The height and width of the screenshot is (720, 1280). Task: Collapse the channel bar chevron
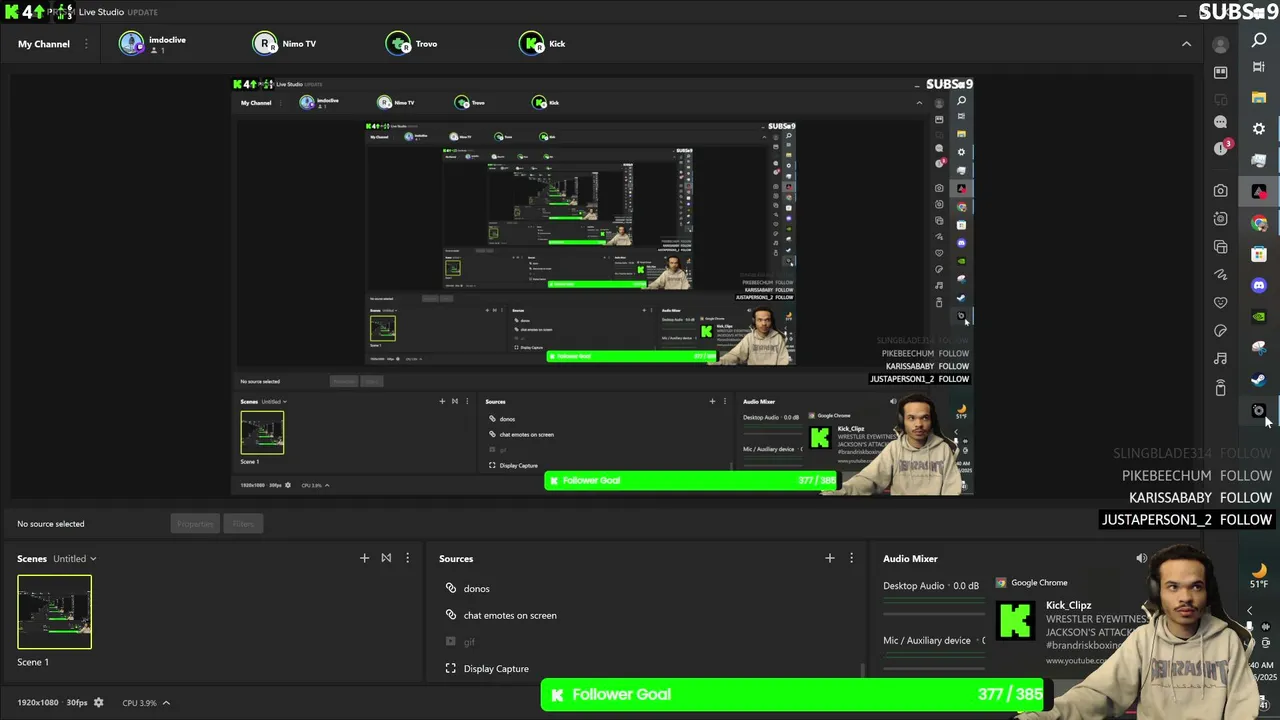(x=1186, y=44)
